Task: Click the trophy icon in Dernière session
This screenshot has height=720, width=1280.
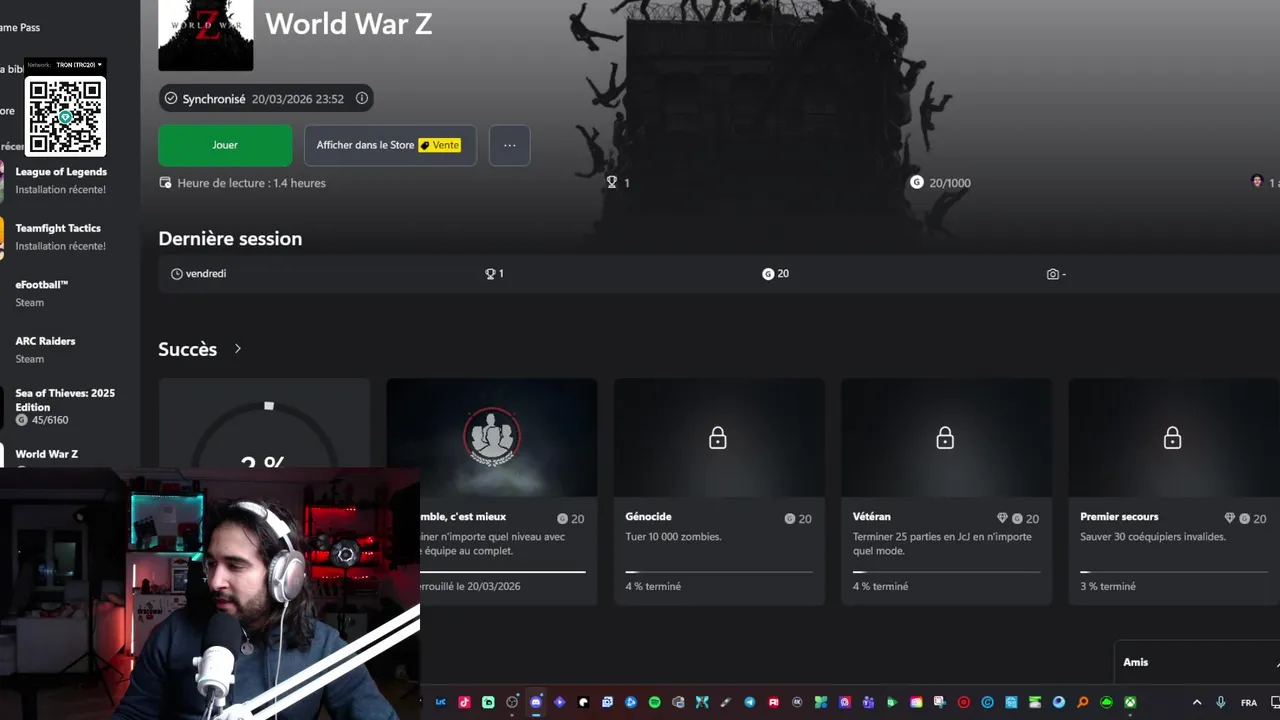Action: click(490, 274)
